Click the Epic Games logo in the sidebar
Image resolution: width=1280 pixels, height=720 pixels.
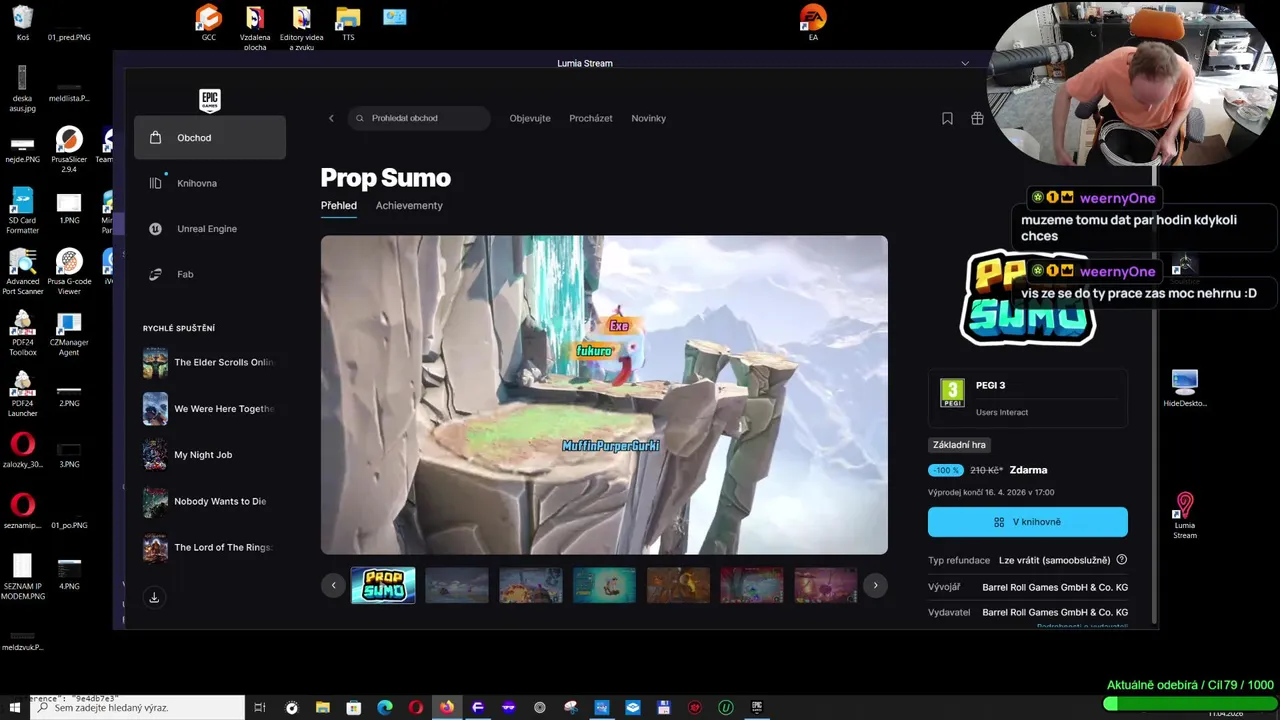(x=210, y=100)
